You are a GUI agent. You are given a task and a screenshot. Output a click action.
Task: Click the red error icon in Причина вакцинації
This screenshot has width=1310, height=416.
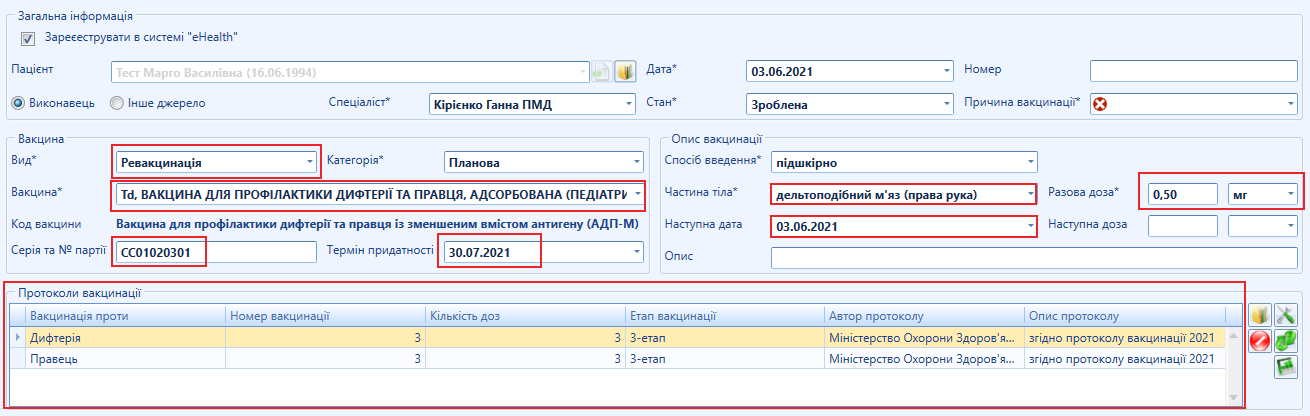pyautogui.click(x=1101, y=104)
